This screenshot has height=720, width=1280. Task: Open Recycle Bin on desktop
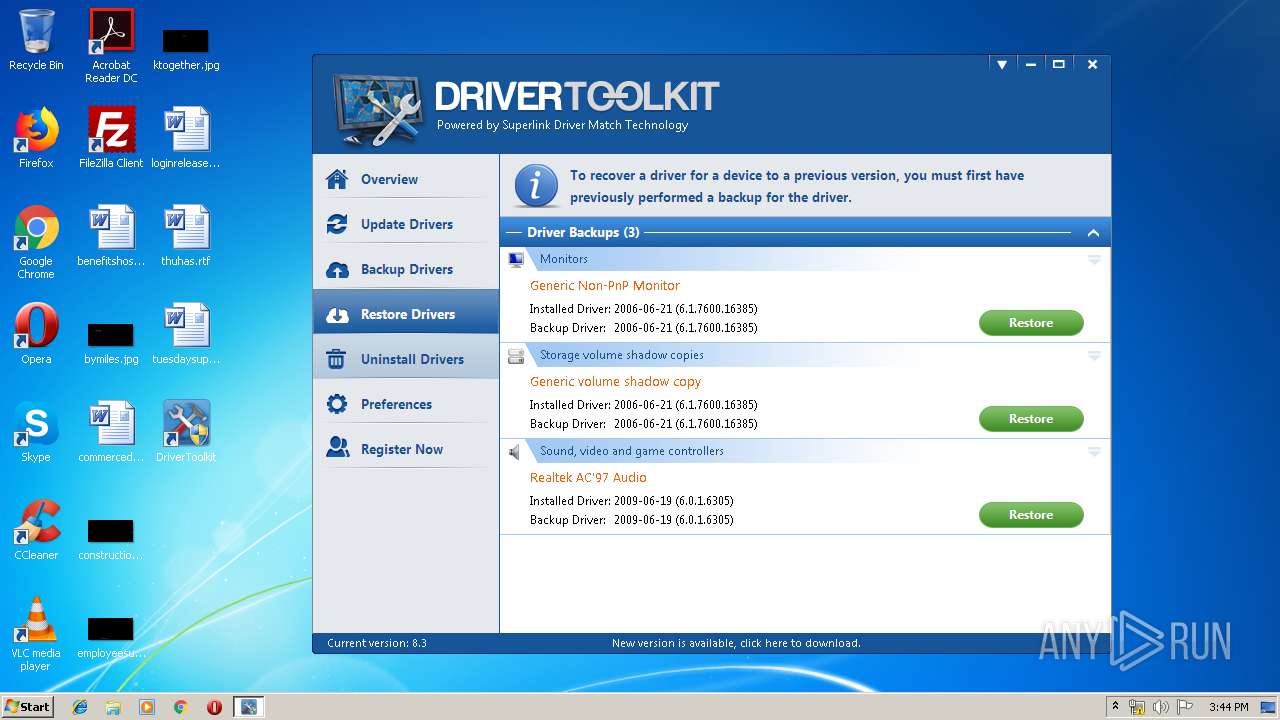36,40
